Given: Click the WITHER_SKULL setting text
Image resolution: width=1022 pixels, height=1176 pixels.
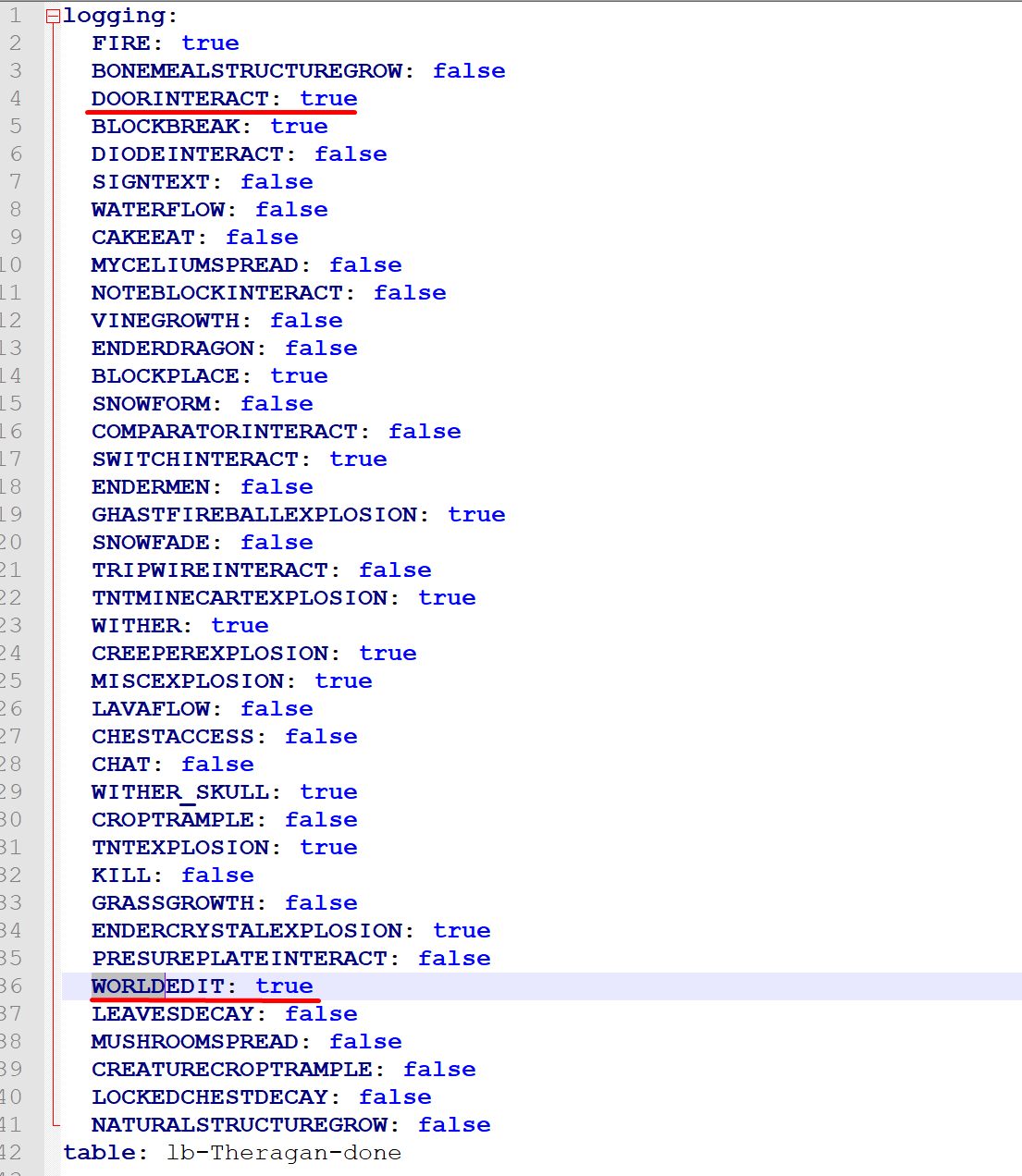Looking at the screenshot, I should 181,791.
